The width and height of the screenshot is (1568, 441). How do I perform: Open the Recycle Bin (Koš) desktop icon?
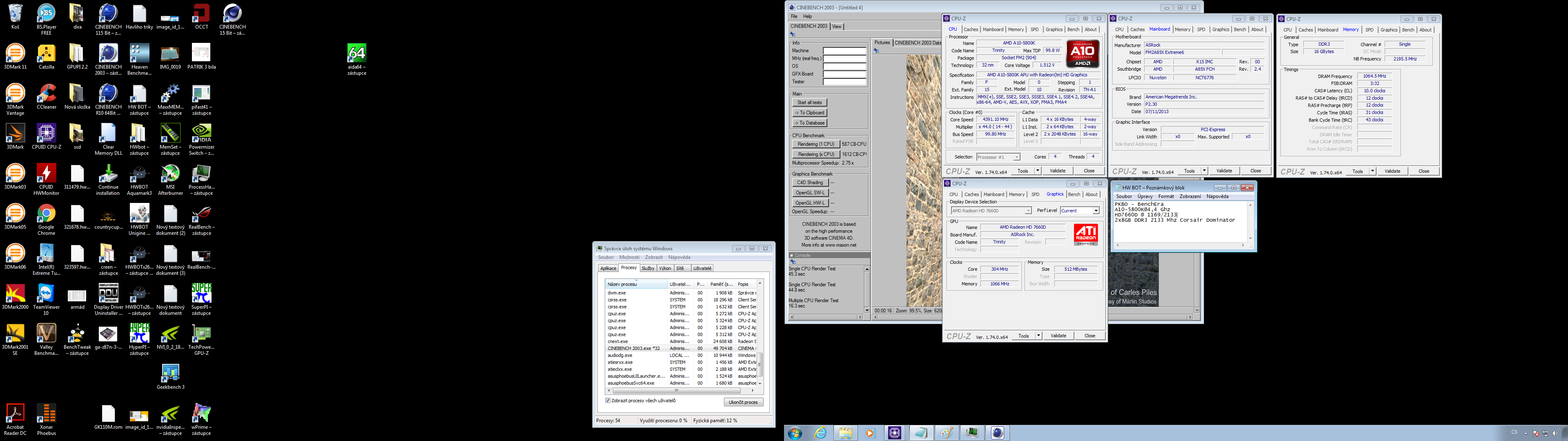pyautogui.click(x=15, y=17)
